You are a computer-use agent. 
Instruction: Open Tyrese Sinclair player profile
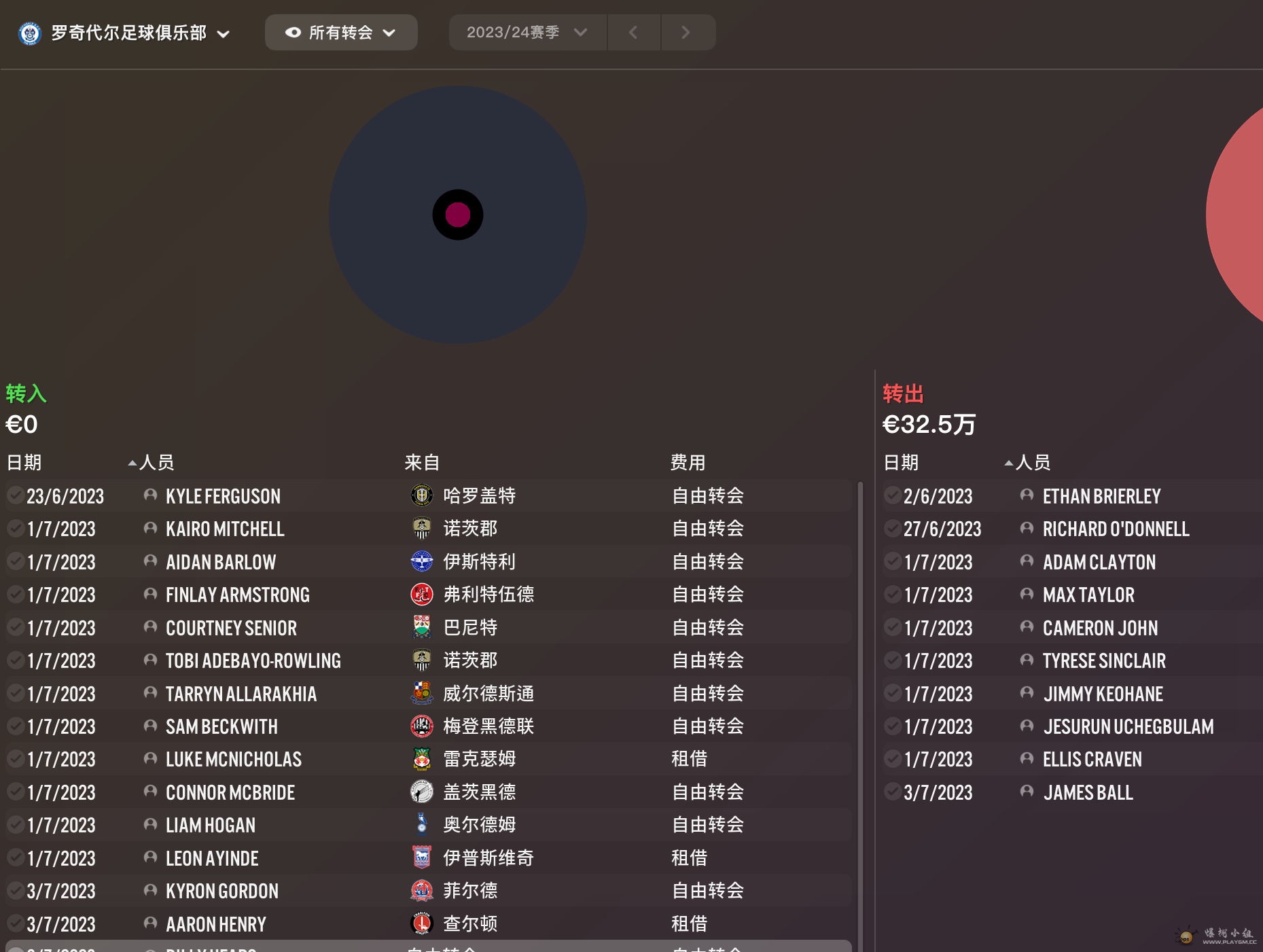[1104, 660]
